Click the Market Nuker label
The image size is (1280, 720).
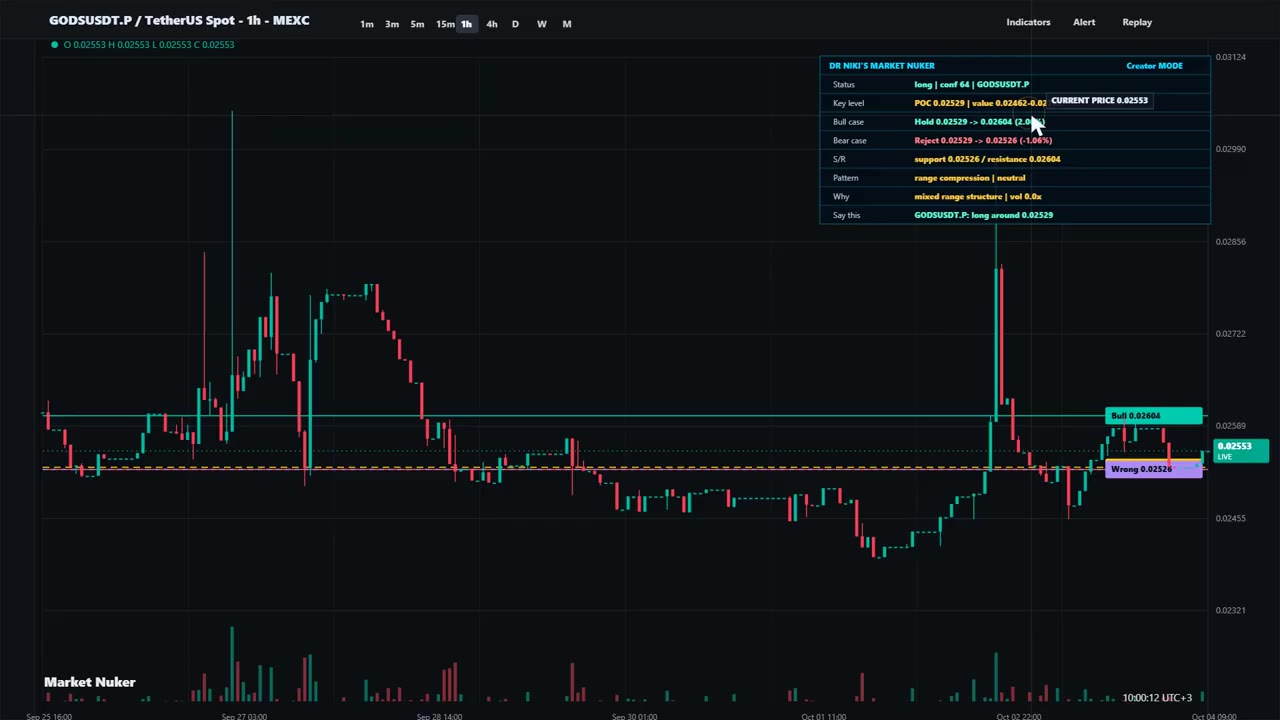90,682
